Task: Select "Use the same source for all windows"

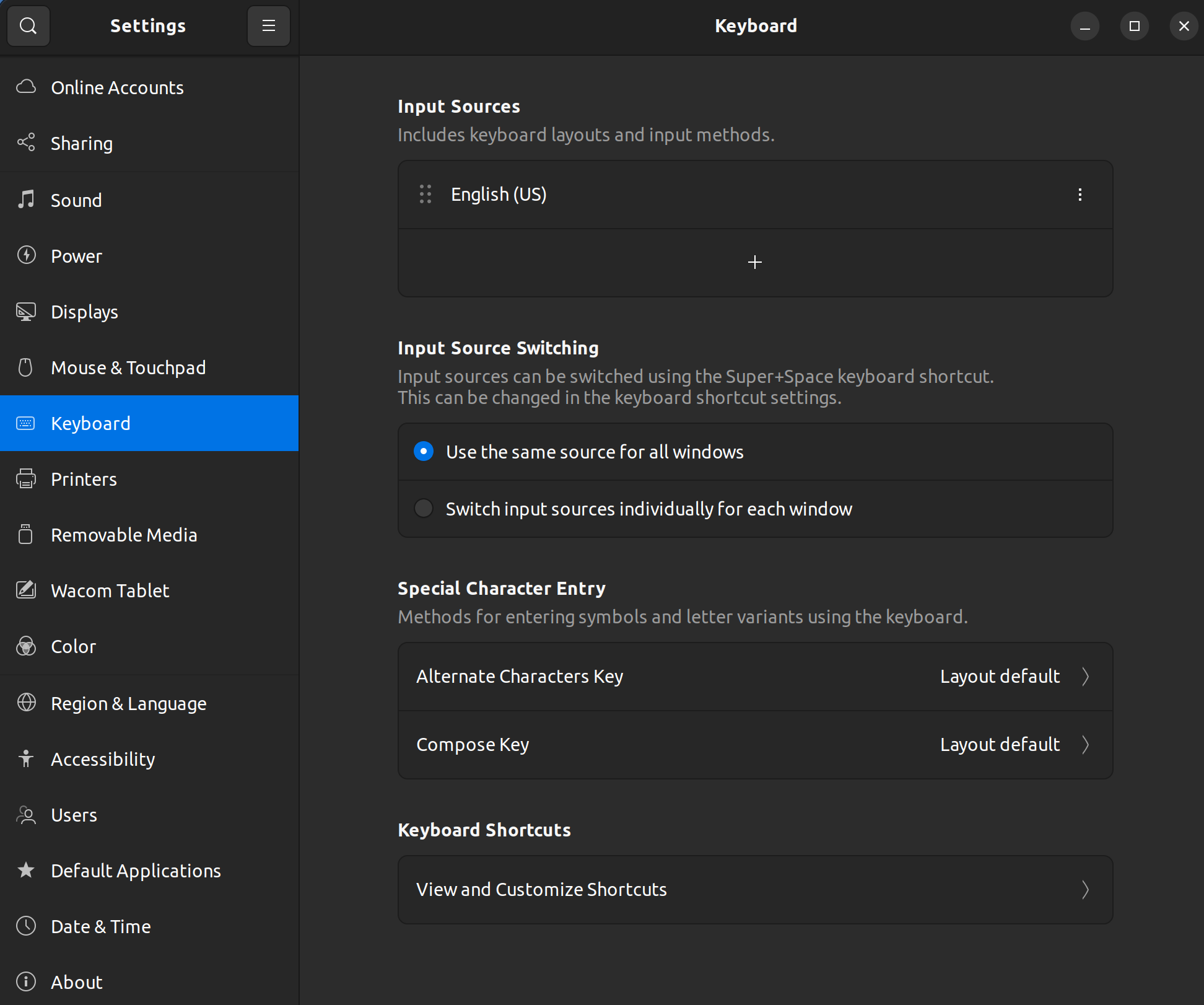Action: pos(424,452)
